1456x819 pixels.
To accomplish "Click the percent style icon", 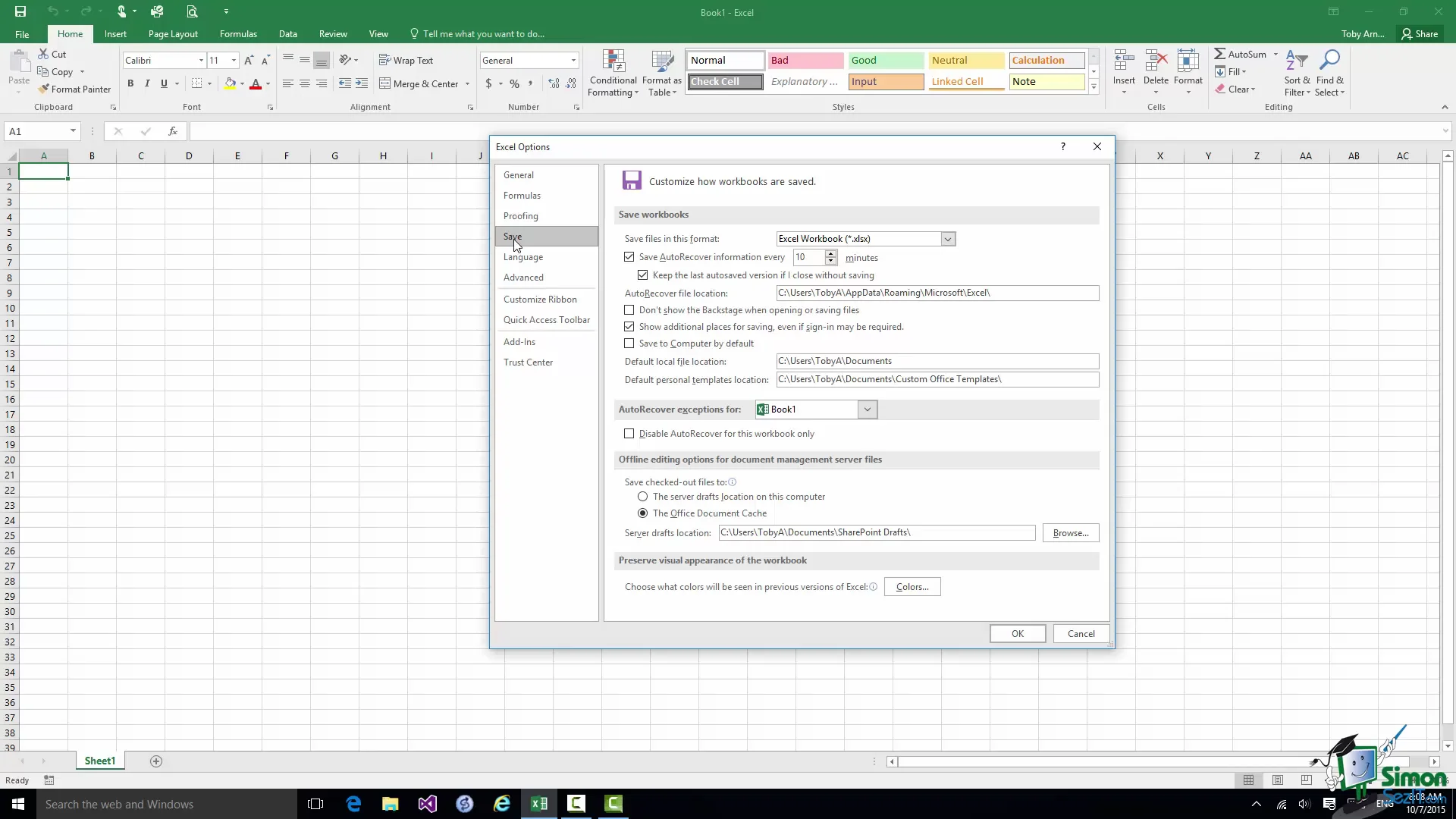I will point(515,83).
